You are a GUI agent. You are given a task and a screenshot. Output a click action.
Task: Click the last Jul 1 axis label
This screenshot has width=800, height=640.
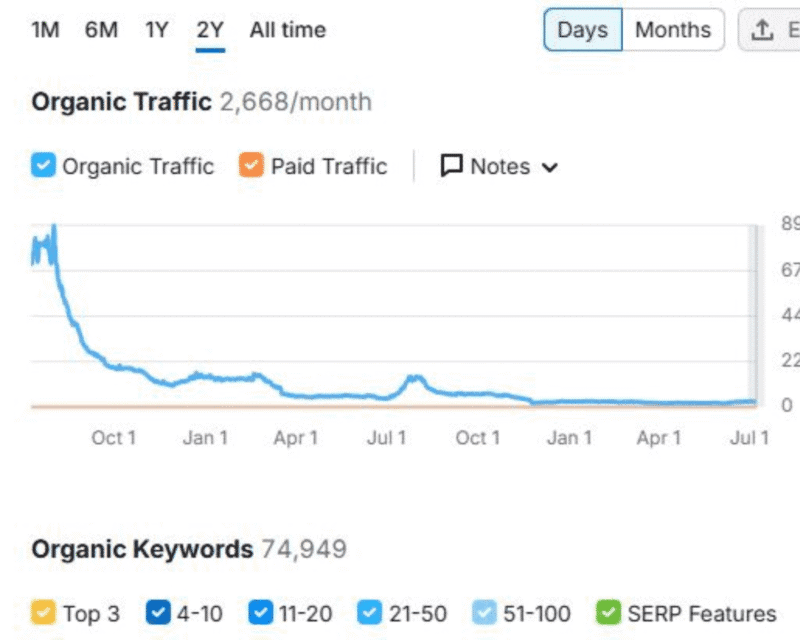749,438
